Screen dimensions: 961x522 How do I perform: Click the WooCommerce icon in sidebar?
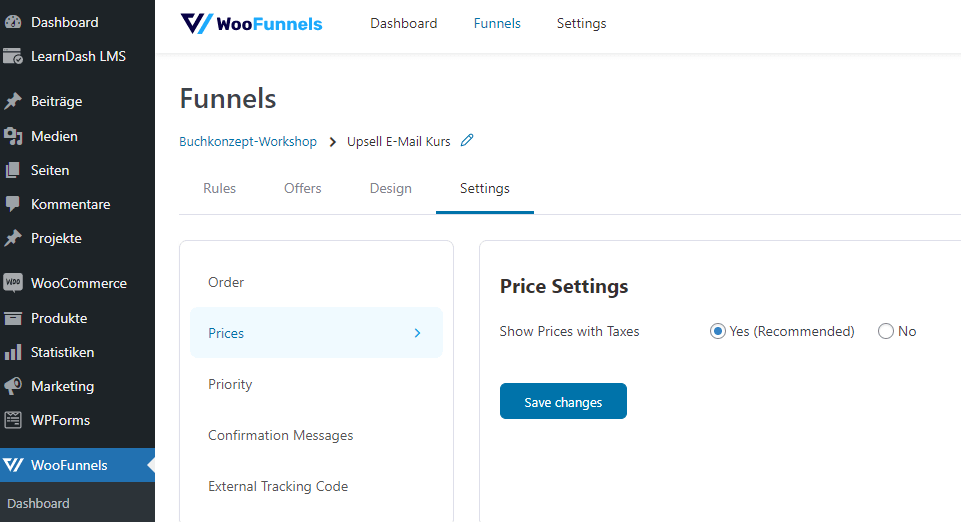click(13, 283)
